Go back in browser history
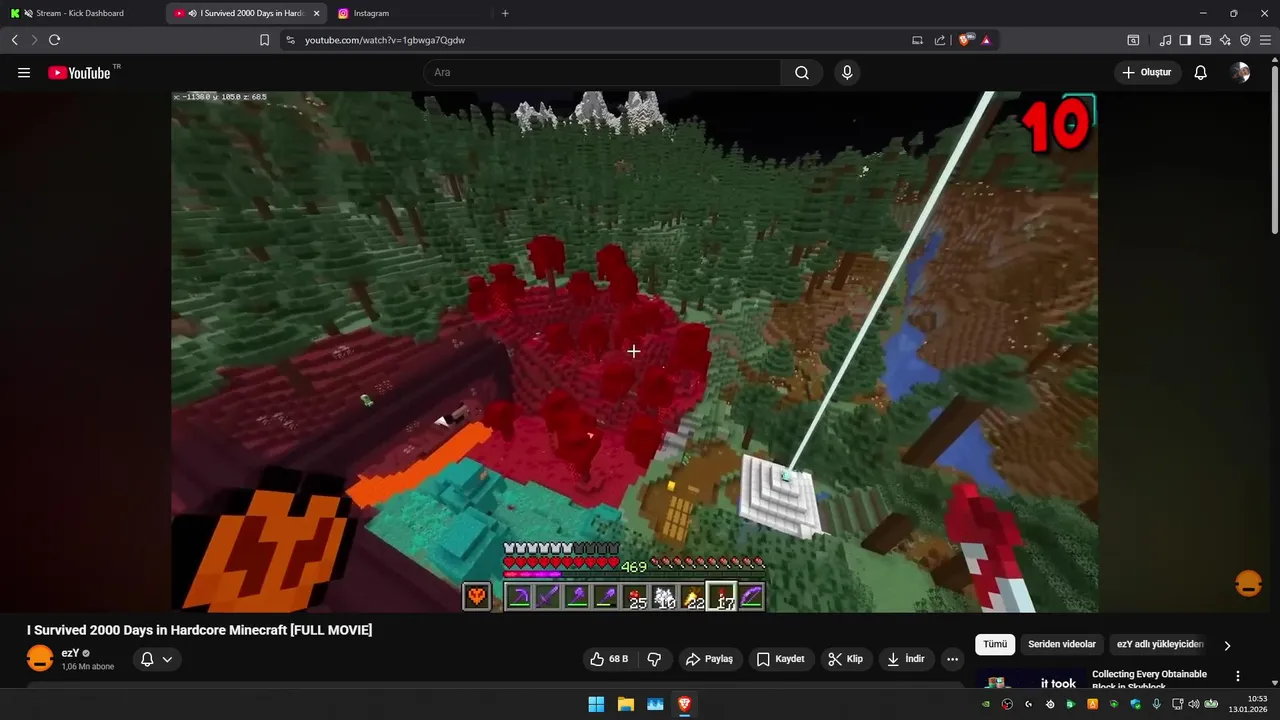Viewport: 1280px width, 720px height. tap(15, 40)
